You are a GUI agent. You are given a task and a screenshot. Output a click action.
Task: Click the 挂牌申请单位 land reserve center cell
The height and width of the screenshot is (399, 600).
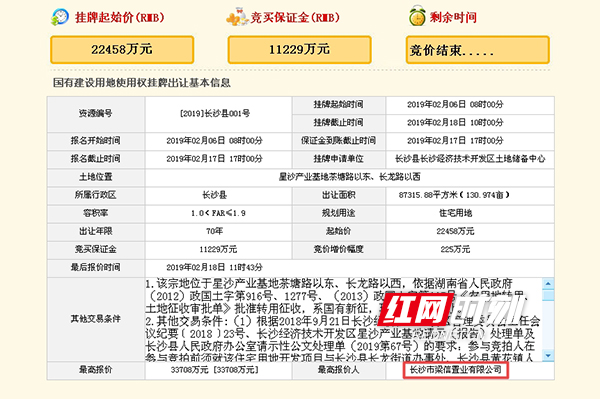point(470,159)
